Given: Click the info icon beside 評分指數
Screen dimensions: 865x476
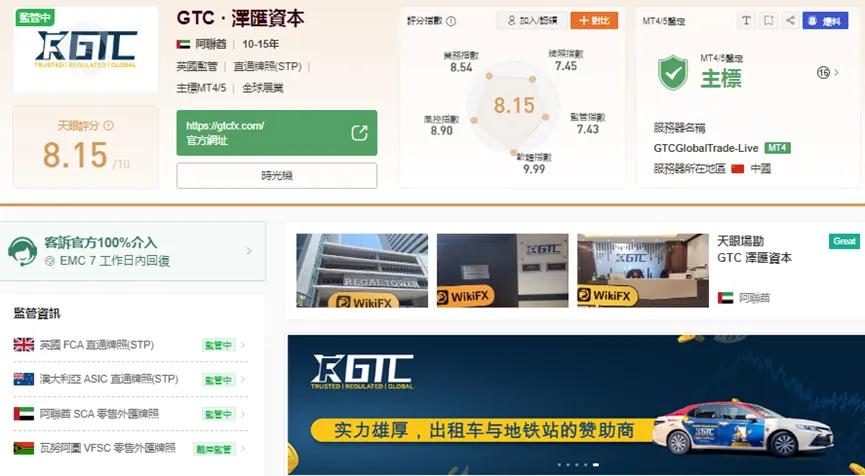Looking at the screenshot, I should tap(451, 21).
